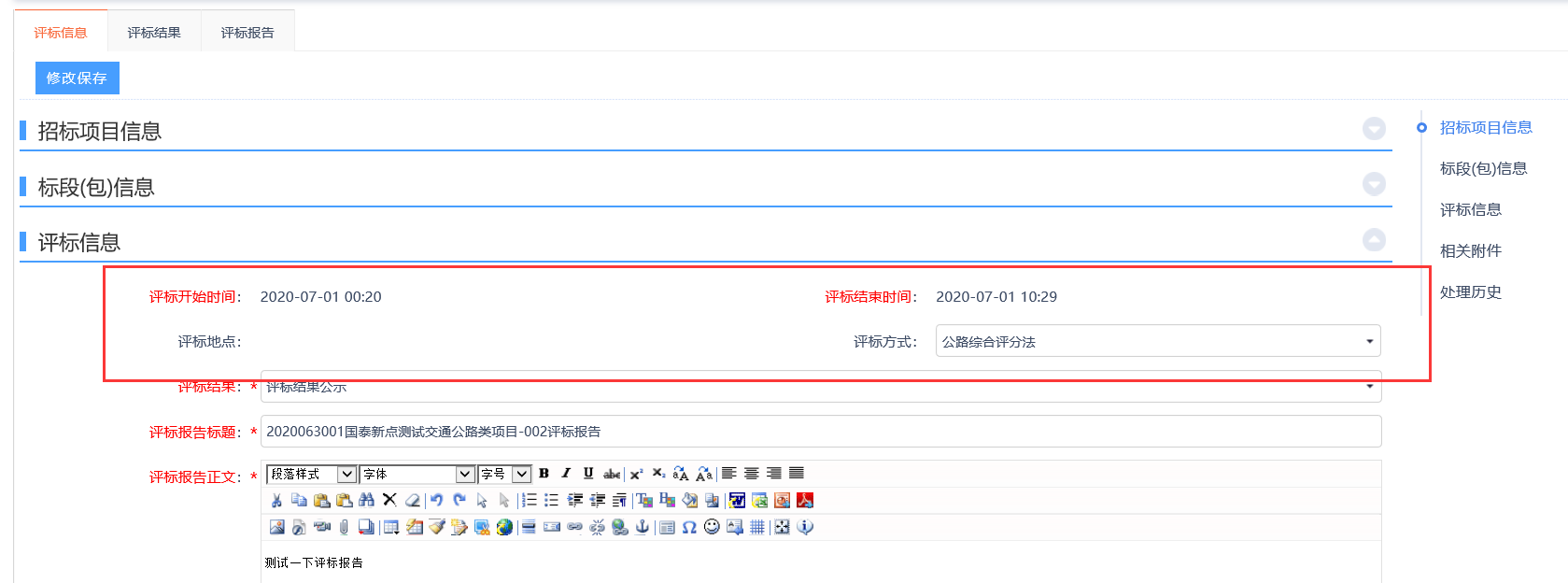
Task: Click the 修改保存 button
Action: click(x=78, y=78)
